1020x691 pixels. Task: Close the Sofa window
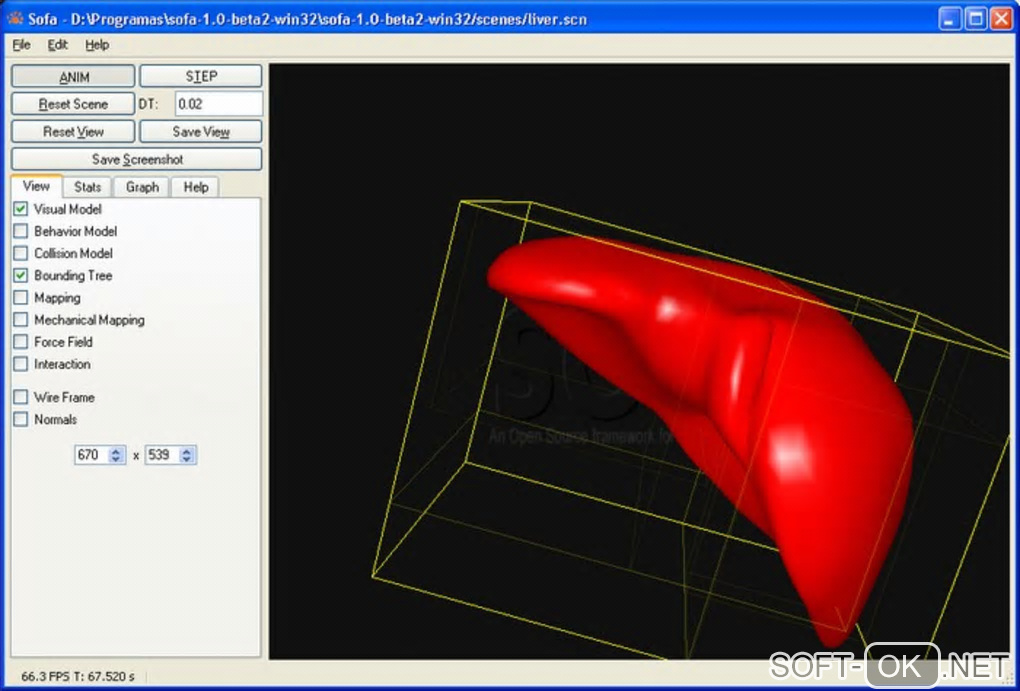click(1000, 19)
